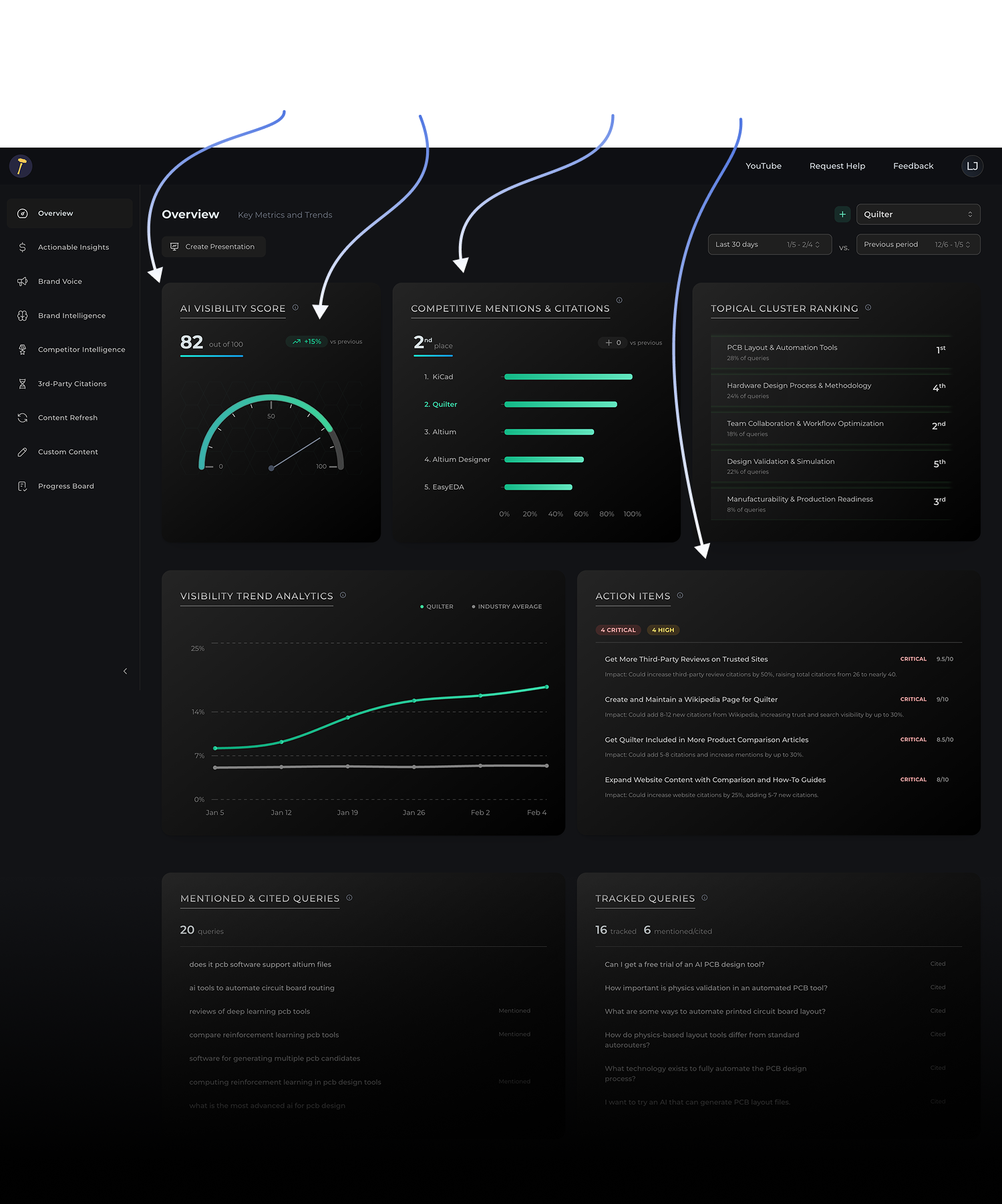Click Action Items info icon
This screenshot has height=1204, width=1002.
click(x=680, y=596)
